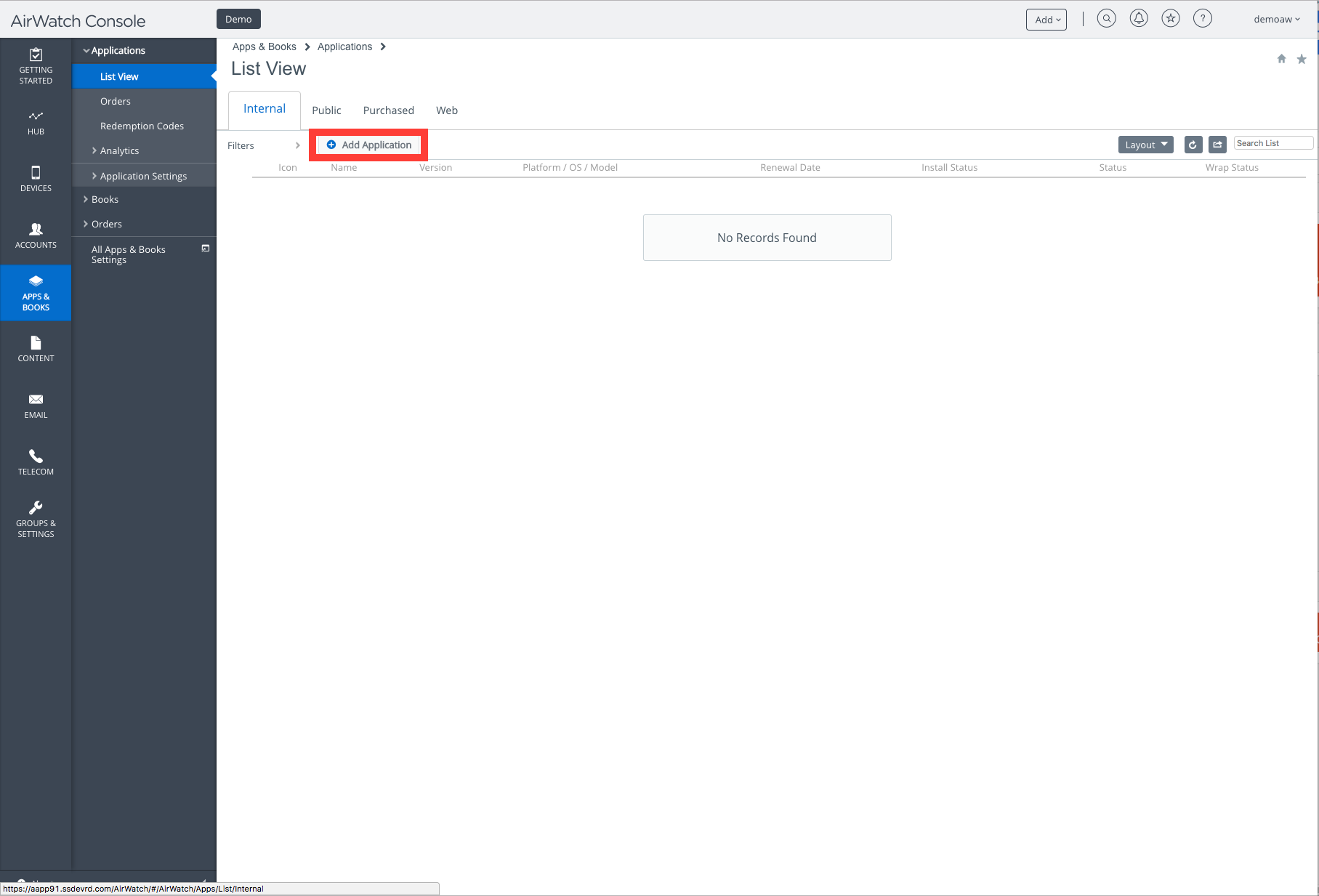The height and width of the screenshot is (896, 1319).
Task: Open All Apps & Books Settings link
Action: coord(129,254)
